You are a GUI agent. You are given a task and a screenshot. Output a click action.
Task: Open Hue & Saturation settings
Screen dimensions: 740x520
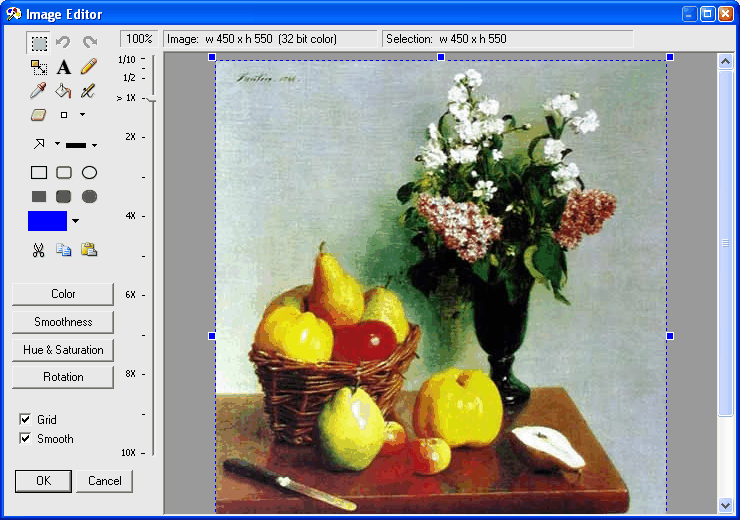(x=63, y=350)
